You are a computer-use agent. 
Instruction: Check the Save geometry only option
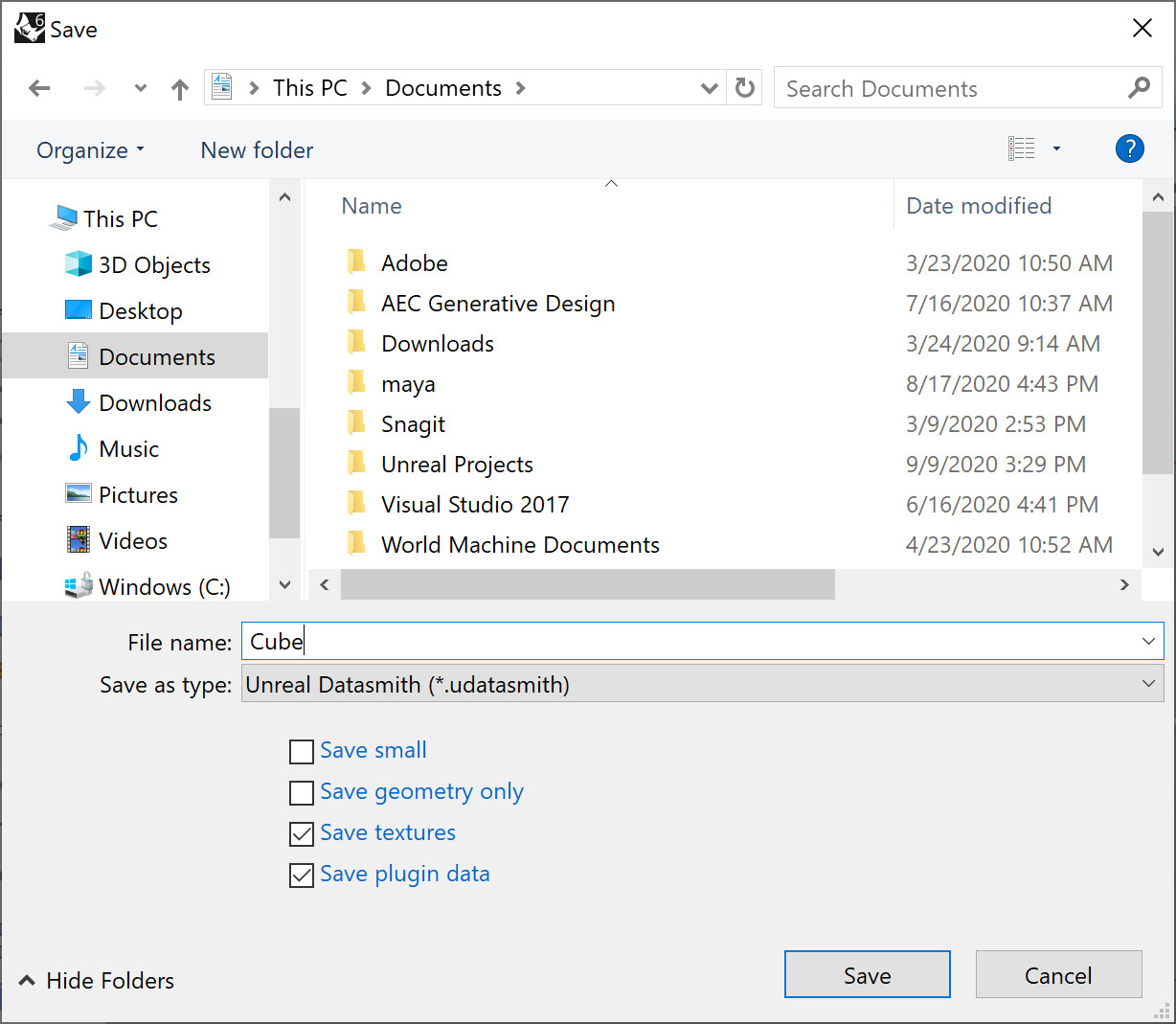[x=302, y=793]
